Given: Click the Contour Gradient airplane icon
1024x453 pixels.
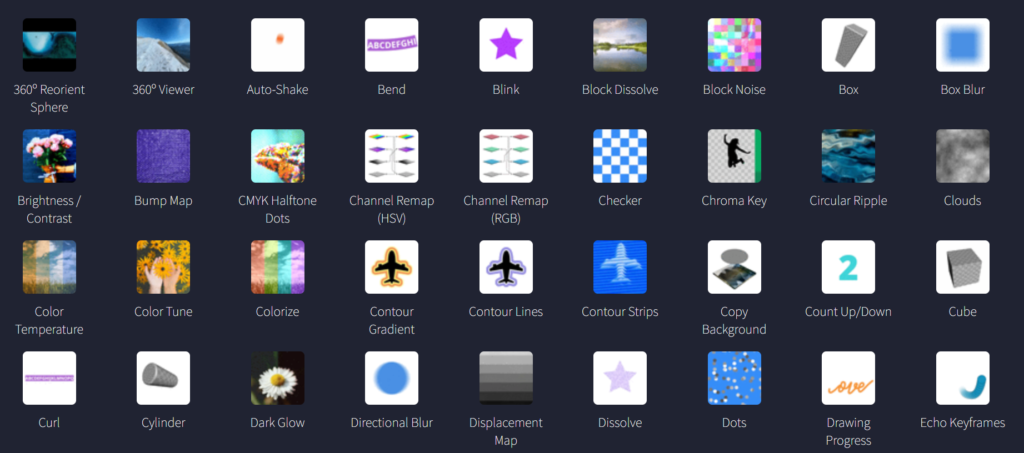Looking at the screenshot, I should [391, 267].
